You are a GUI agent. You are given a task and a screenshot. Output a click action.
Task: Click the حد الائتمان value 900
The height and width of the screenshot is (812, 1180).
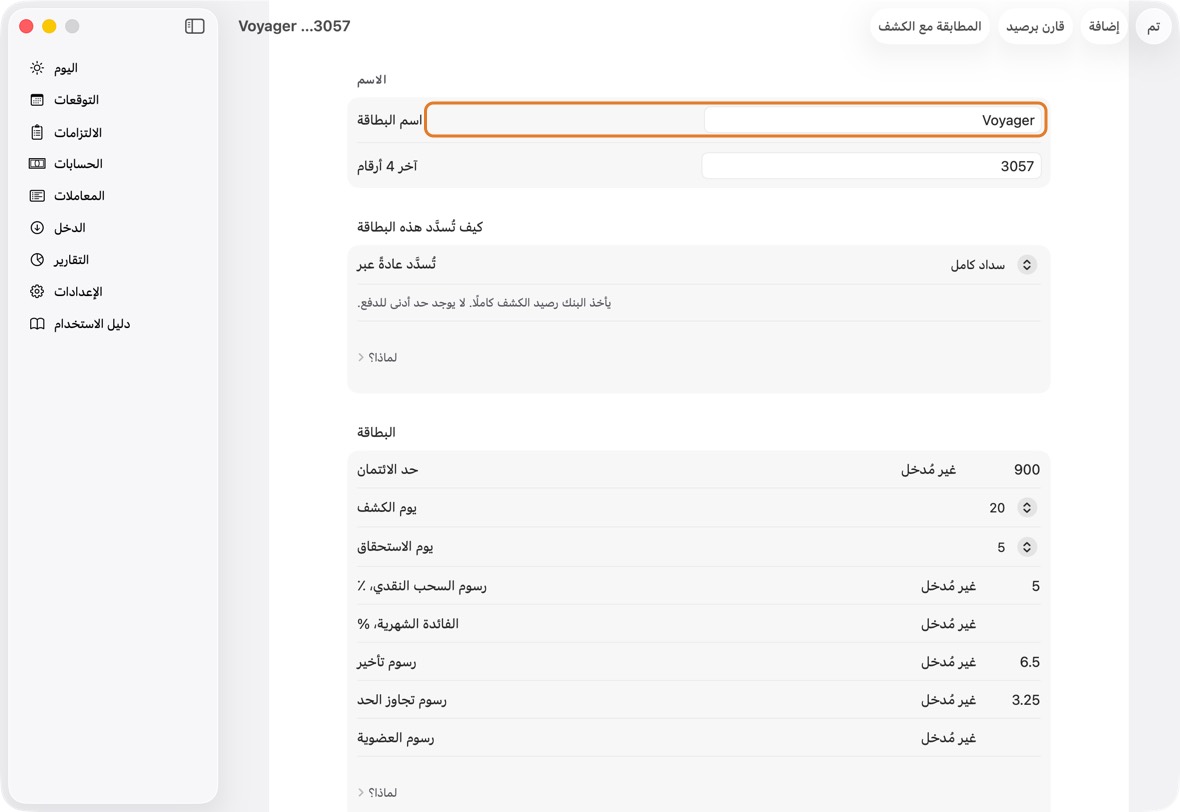click(1026, 470)
